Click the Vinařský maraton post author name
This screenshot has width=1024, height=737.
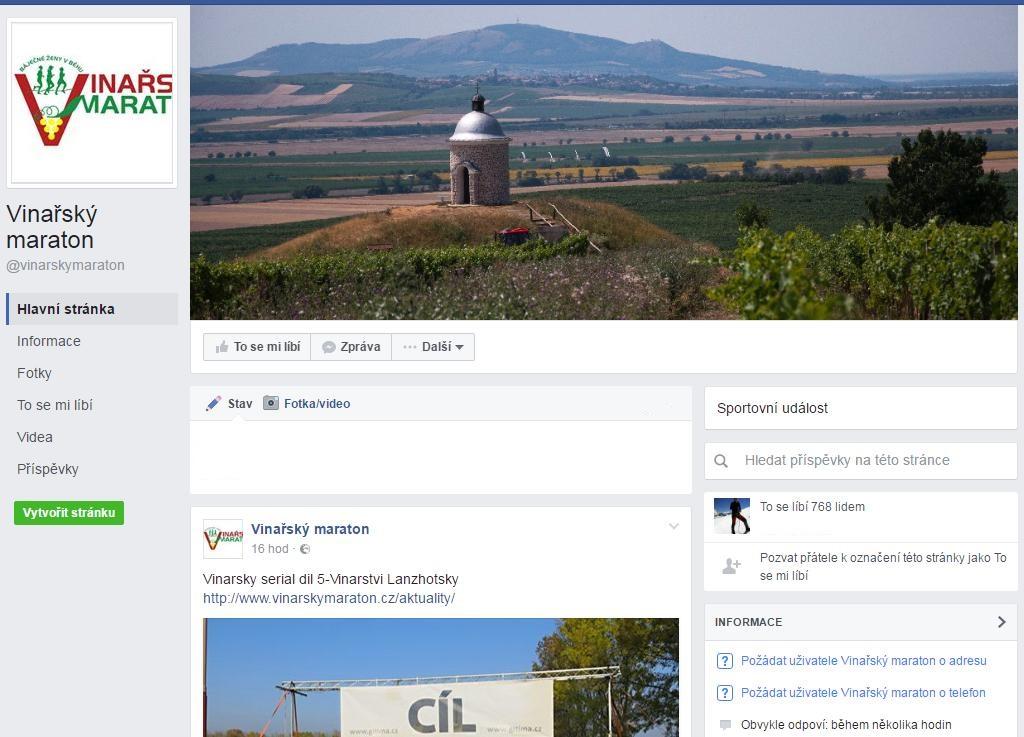tap(310, 529)
